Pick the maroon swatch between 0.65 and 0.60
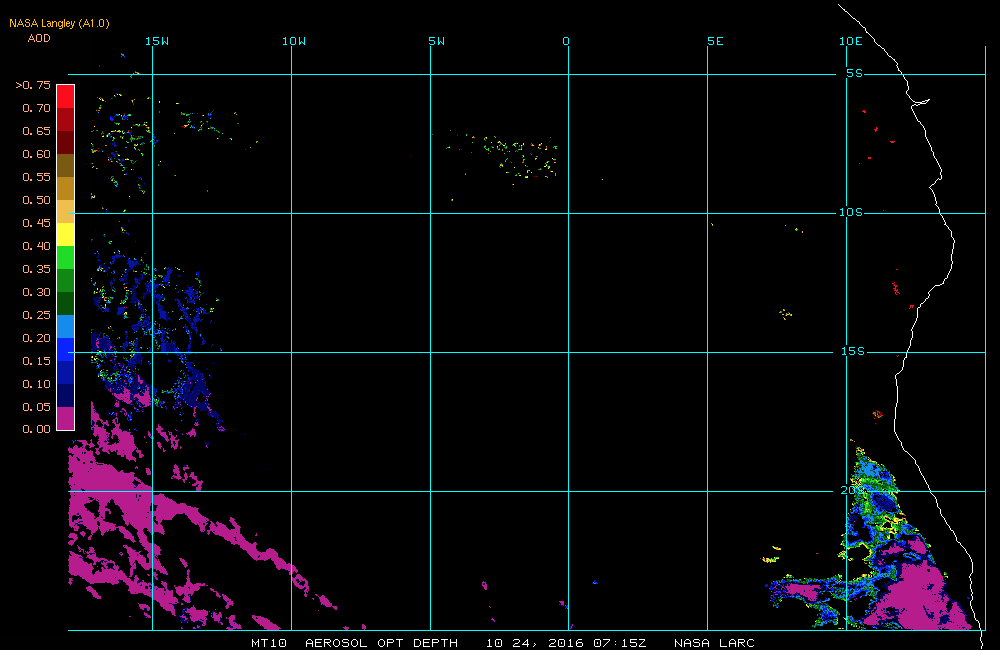 click(66, 142)
